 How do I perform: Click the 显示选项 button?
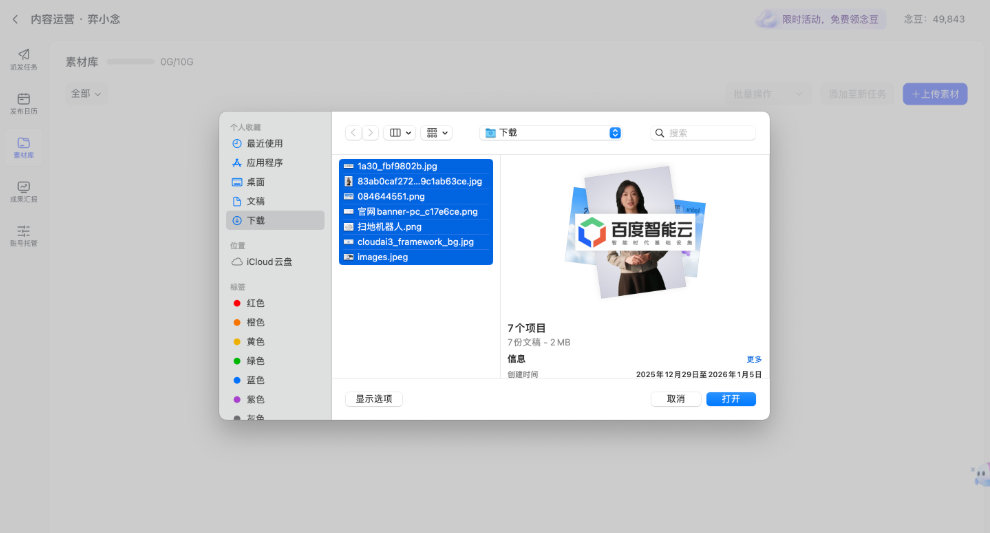(374, 399)
